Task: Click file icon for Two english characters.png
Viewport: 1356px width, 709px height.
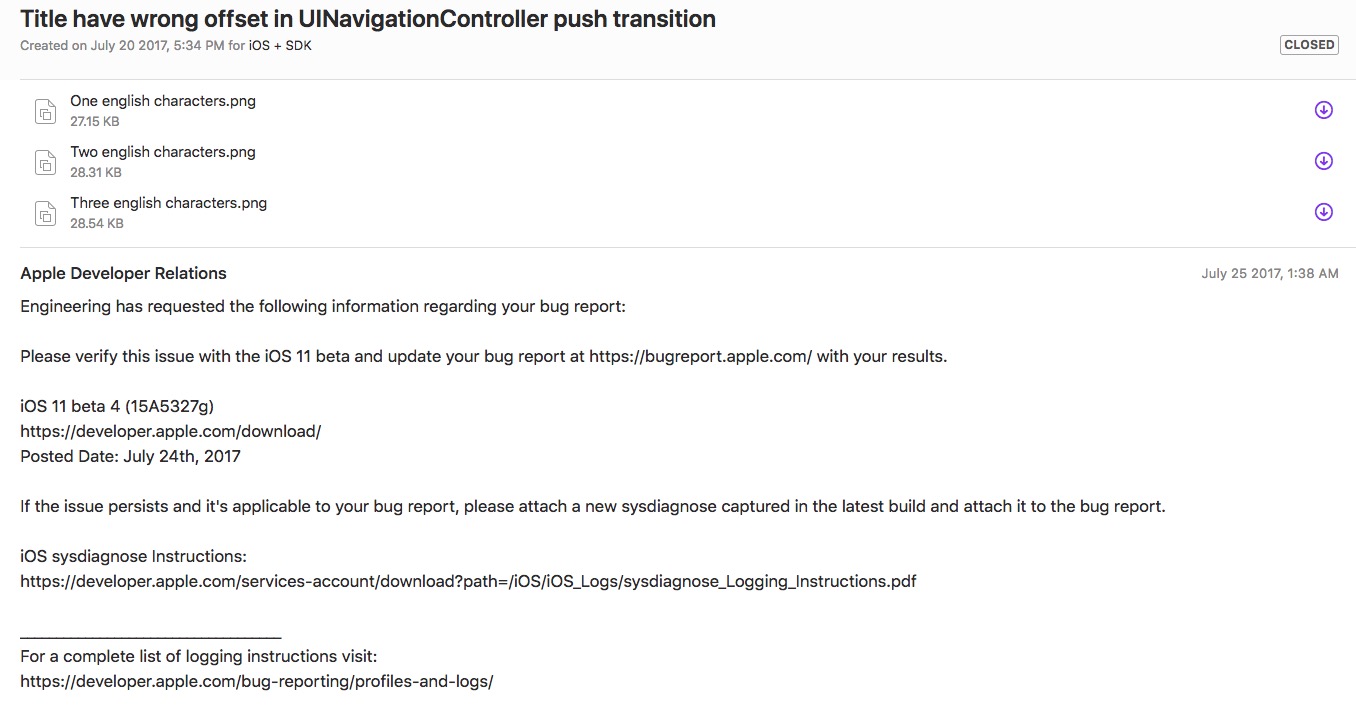Action: (x=45, y=162)
